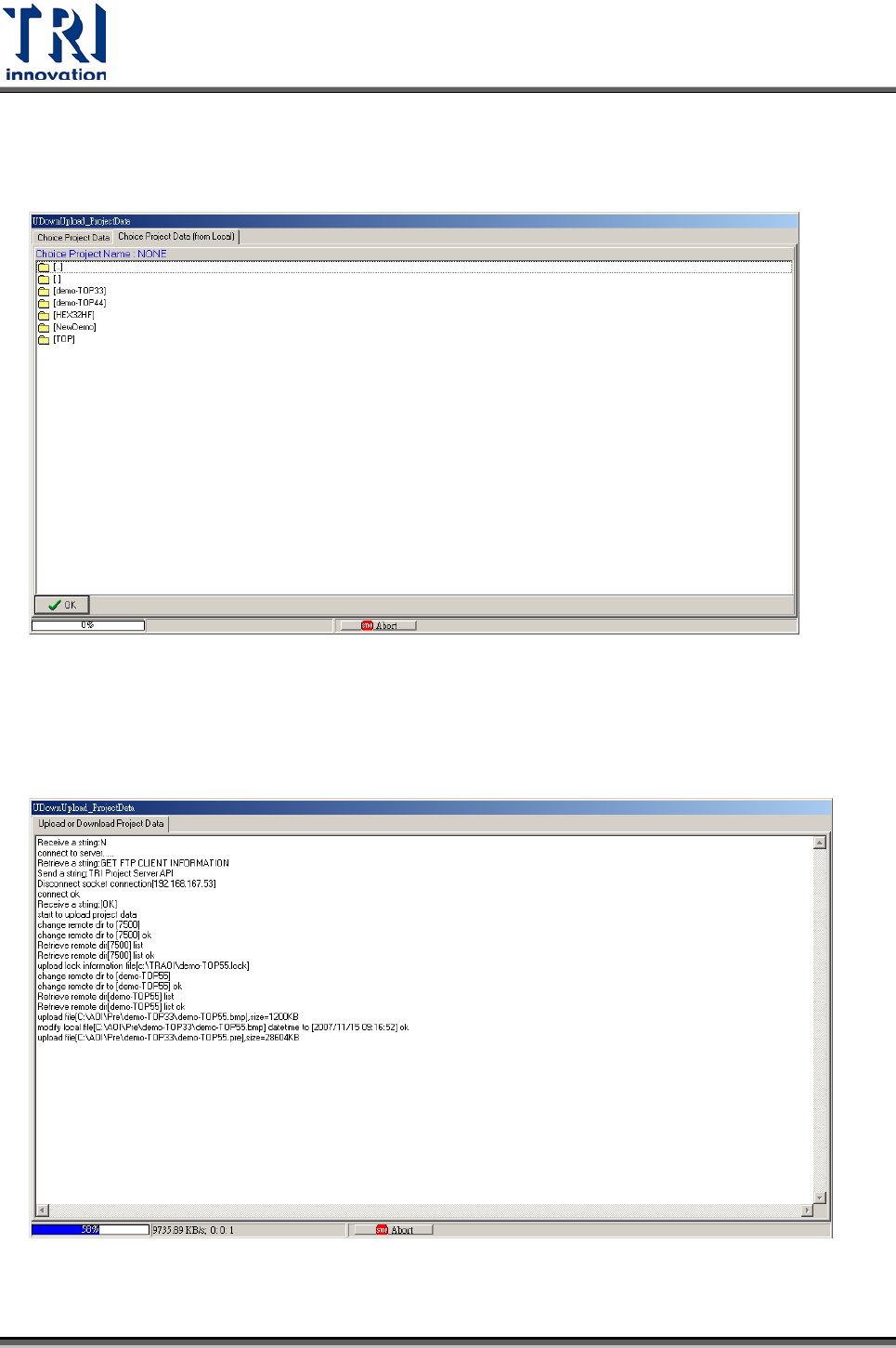
Task: Select the 'GET FTP CLIENT INFORMATION' log line
Action: click(133, 863)
